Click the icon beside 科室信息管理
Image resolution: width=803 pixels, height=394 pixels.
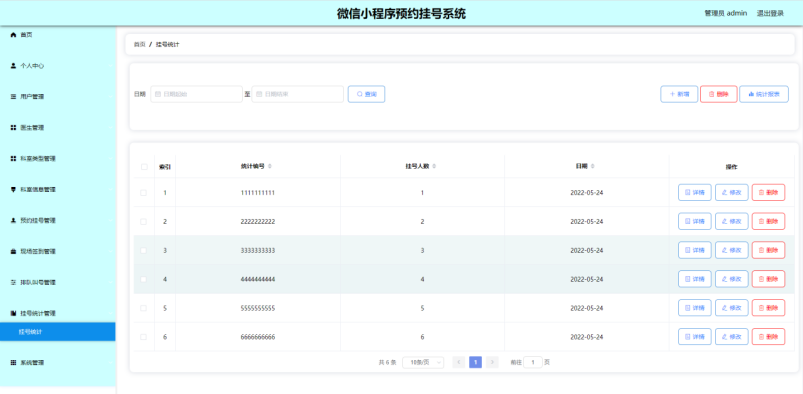click(14, 189)
